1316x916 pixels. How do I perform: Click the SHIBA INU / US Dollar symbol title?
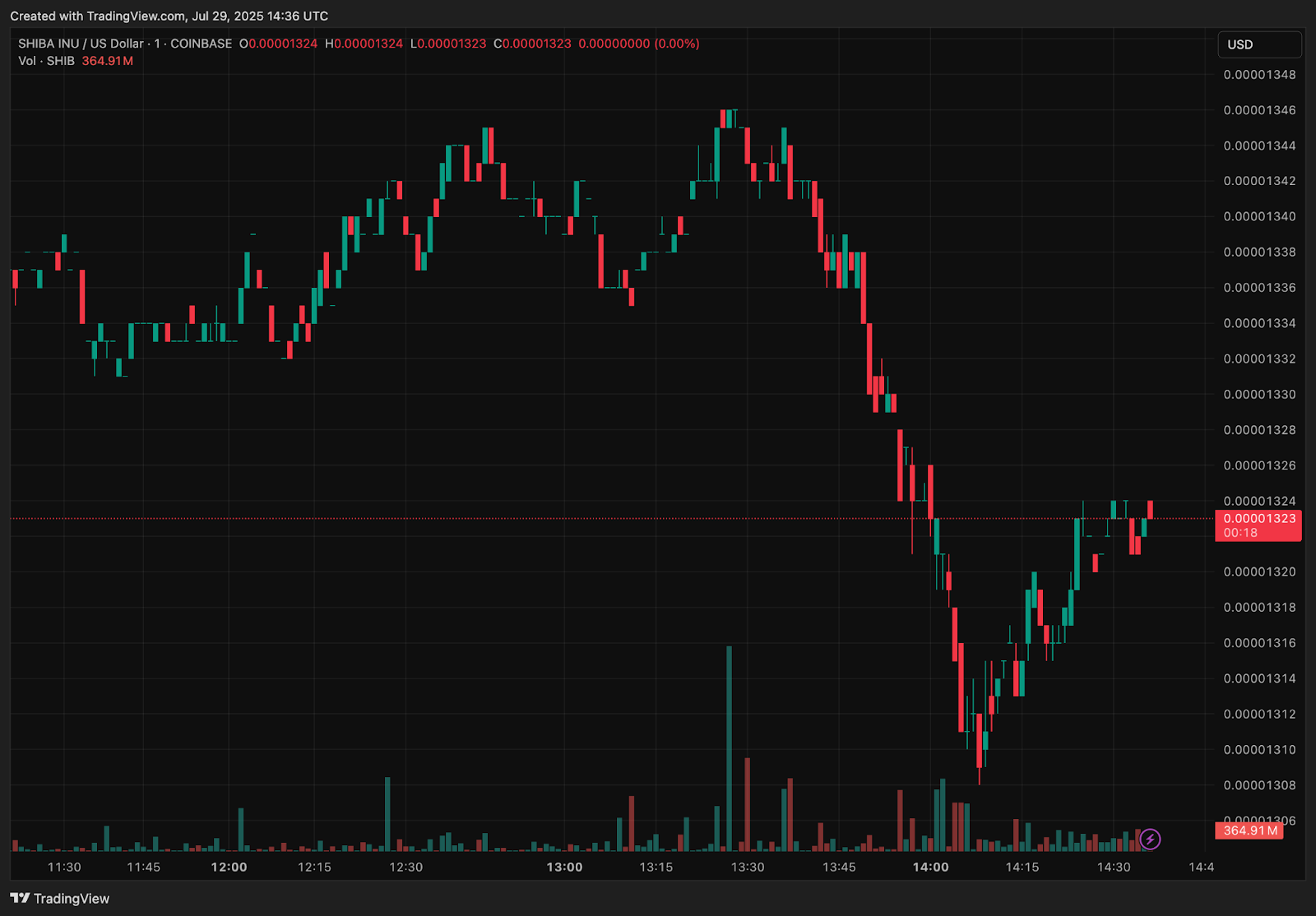81,44
